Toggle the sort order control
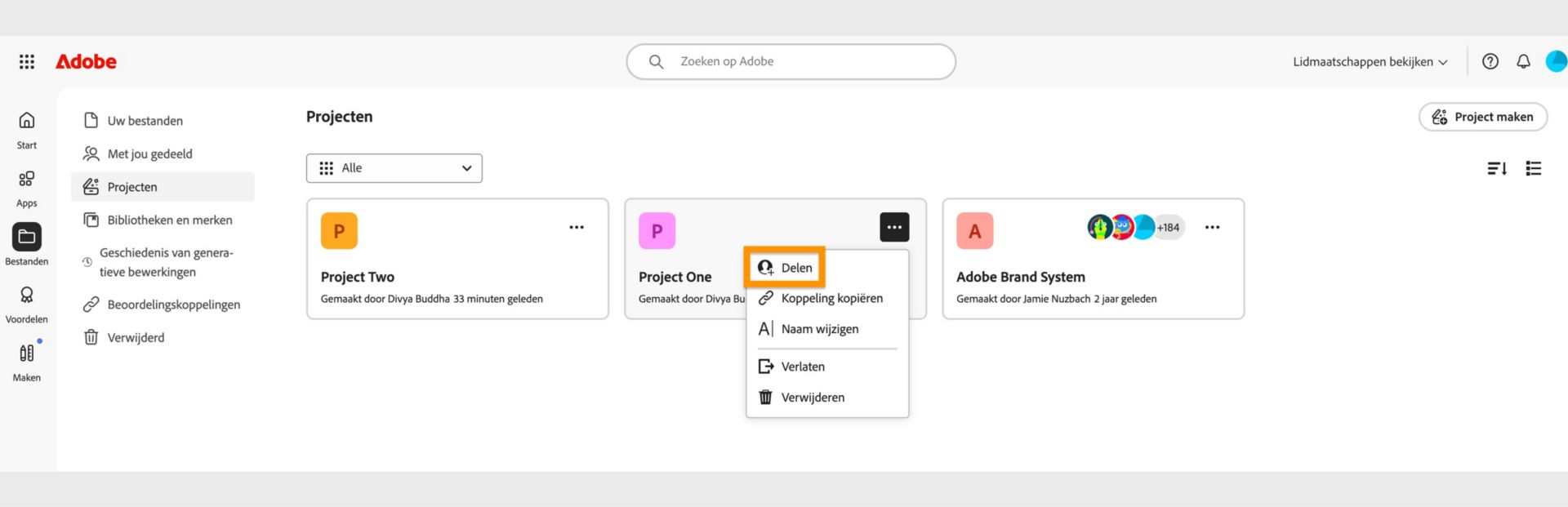 [x=1497, y=168]
